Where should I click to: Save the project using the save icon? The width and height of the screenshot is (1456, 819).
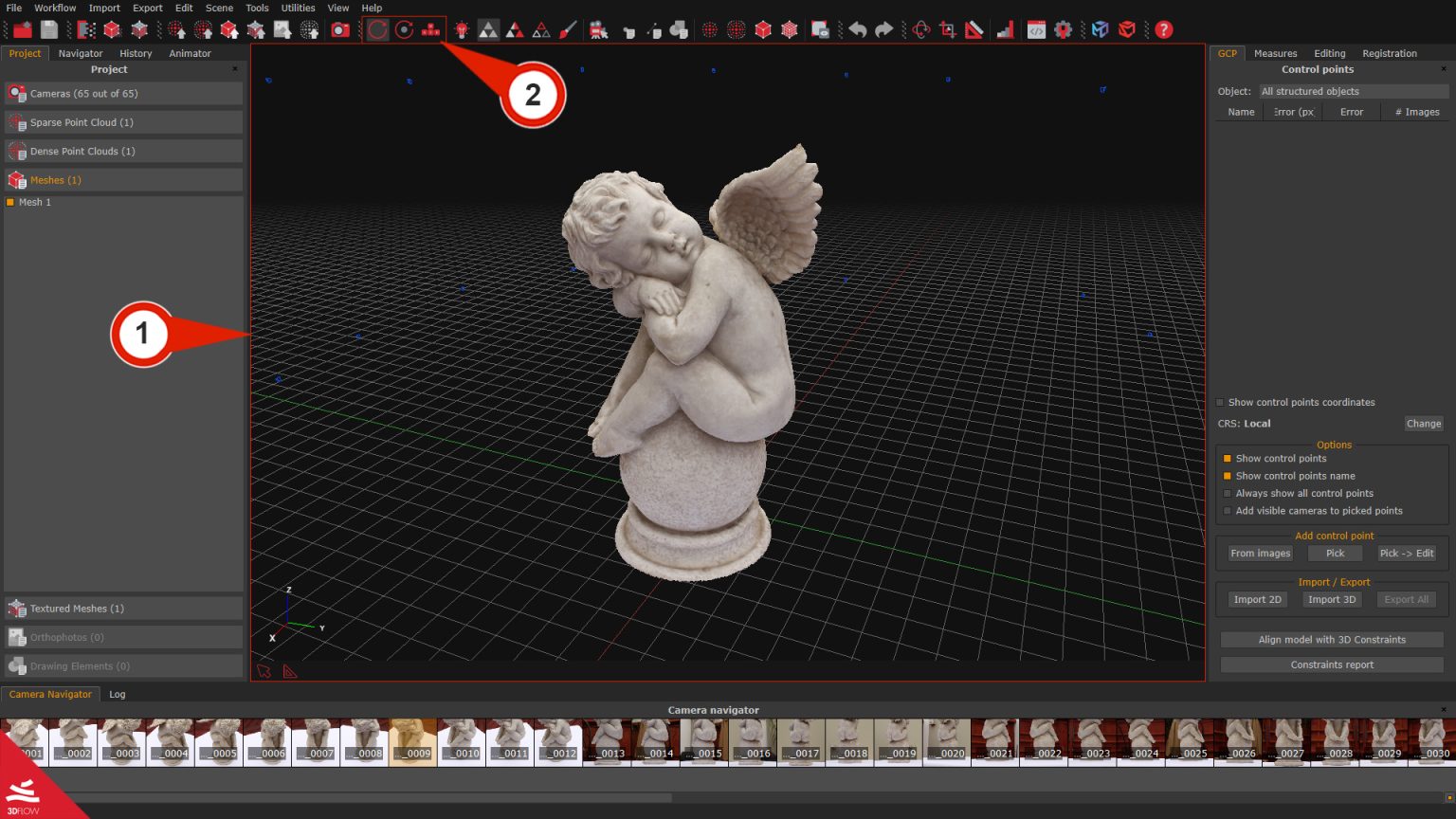coord(49,29)
